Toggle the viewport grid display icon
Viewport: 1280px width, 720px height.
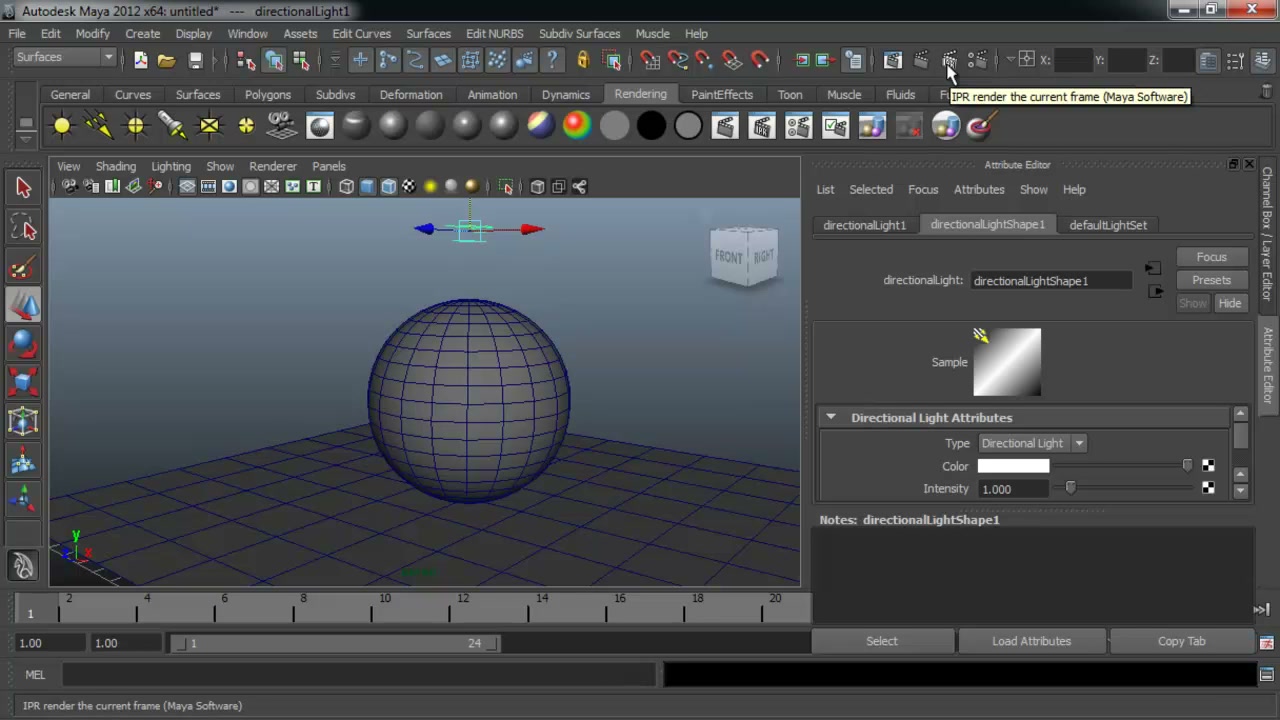click(187, 187)
